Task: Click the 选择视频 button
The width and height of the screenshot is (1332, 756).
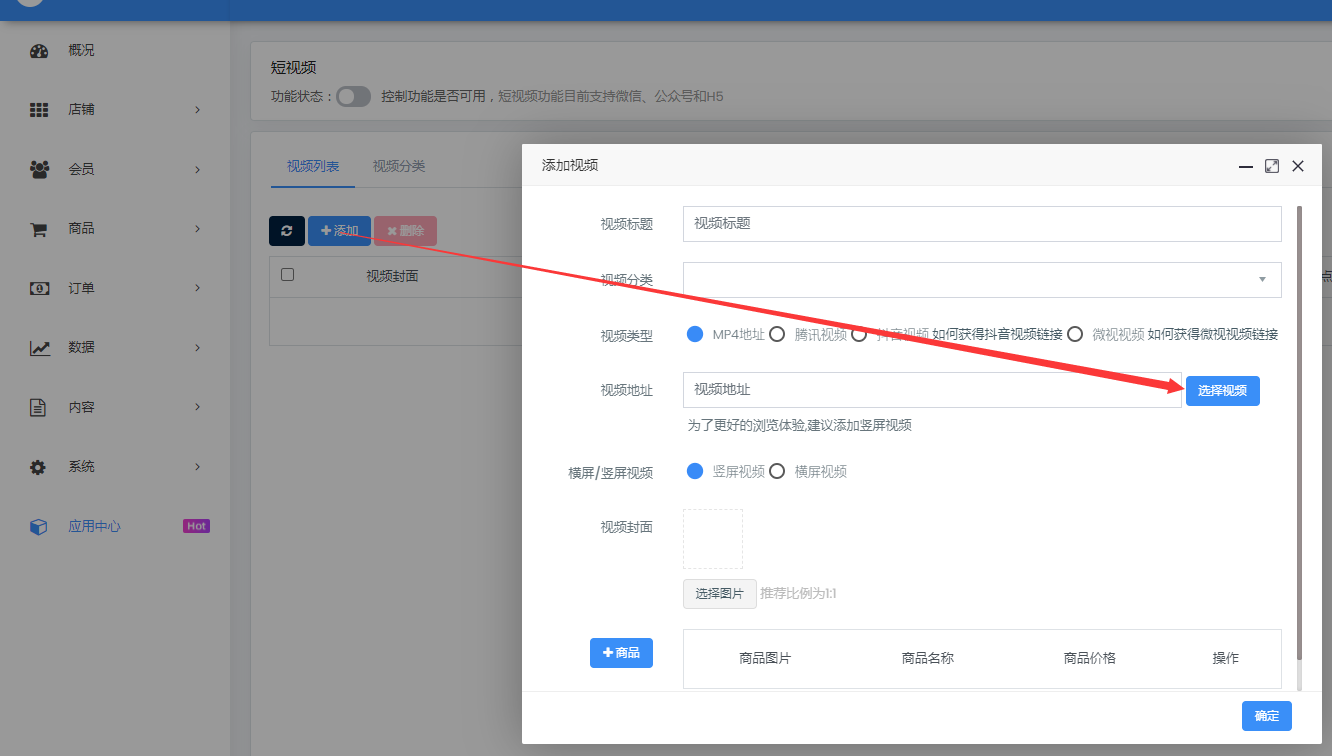Action: pyautogui.click(x=1222, y=390)
